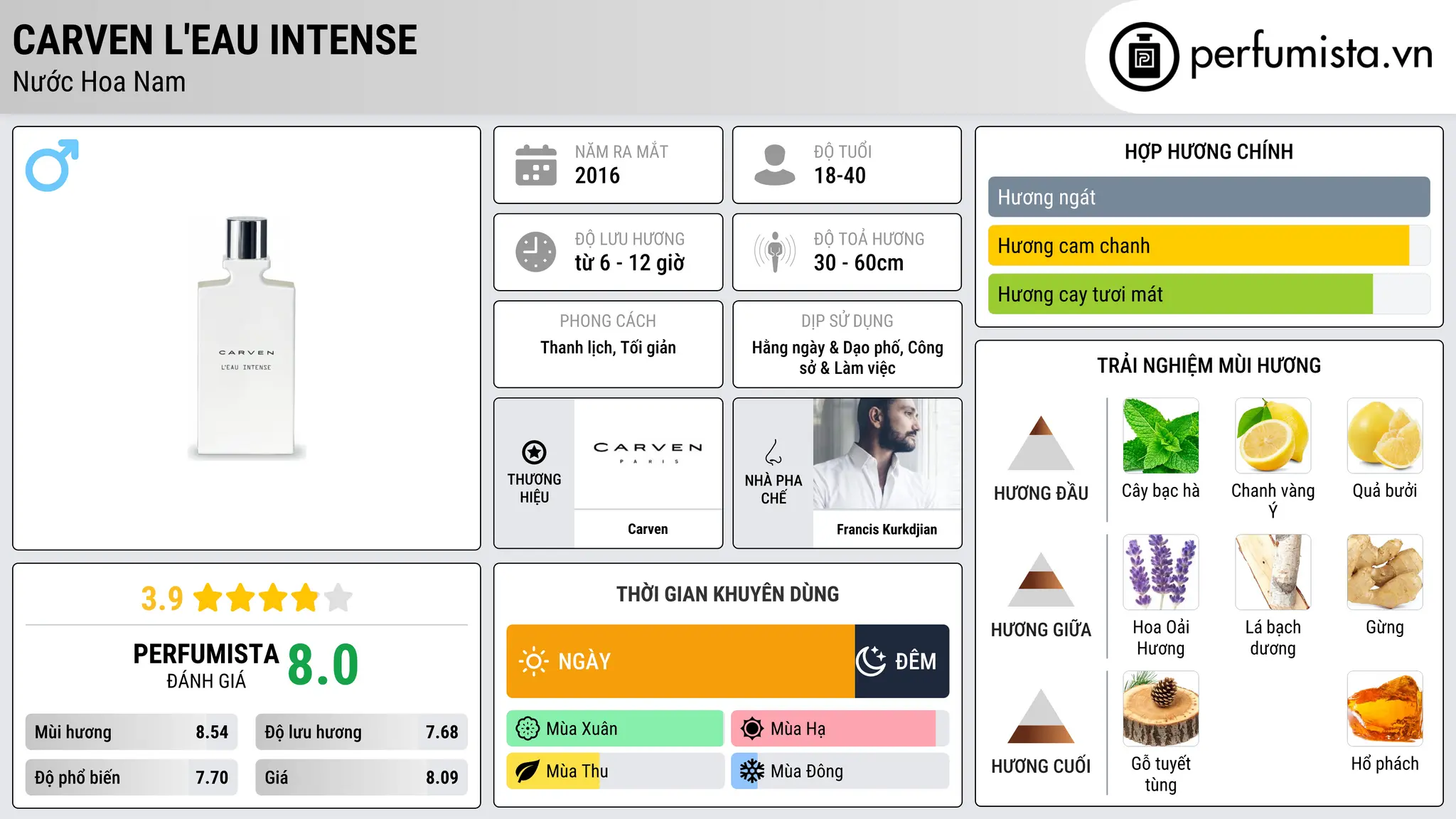Click the Mùi hương 8.54 score box
The height and width of the screenshot is (819, 1456).
pos(132,732)
